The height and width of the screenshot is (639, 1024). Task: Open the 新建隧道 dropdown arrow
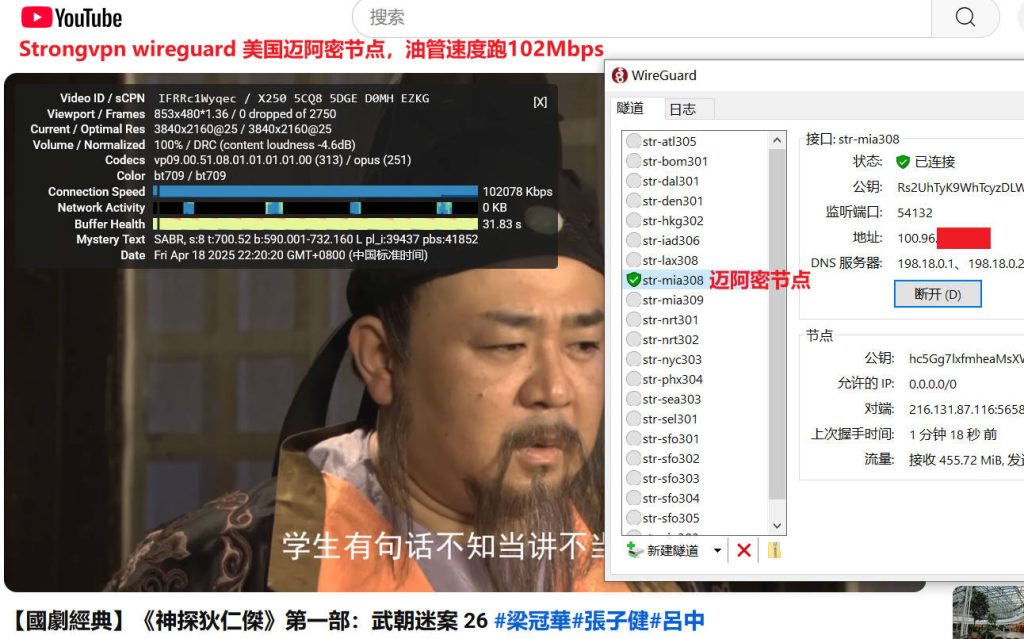coord(717,550)
